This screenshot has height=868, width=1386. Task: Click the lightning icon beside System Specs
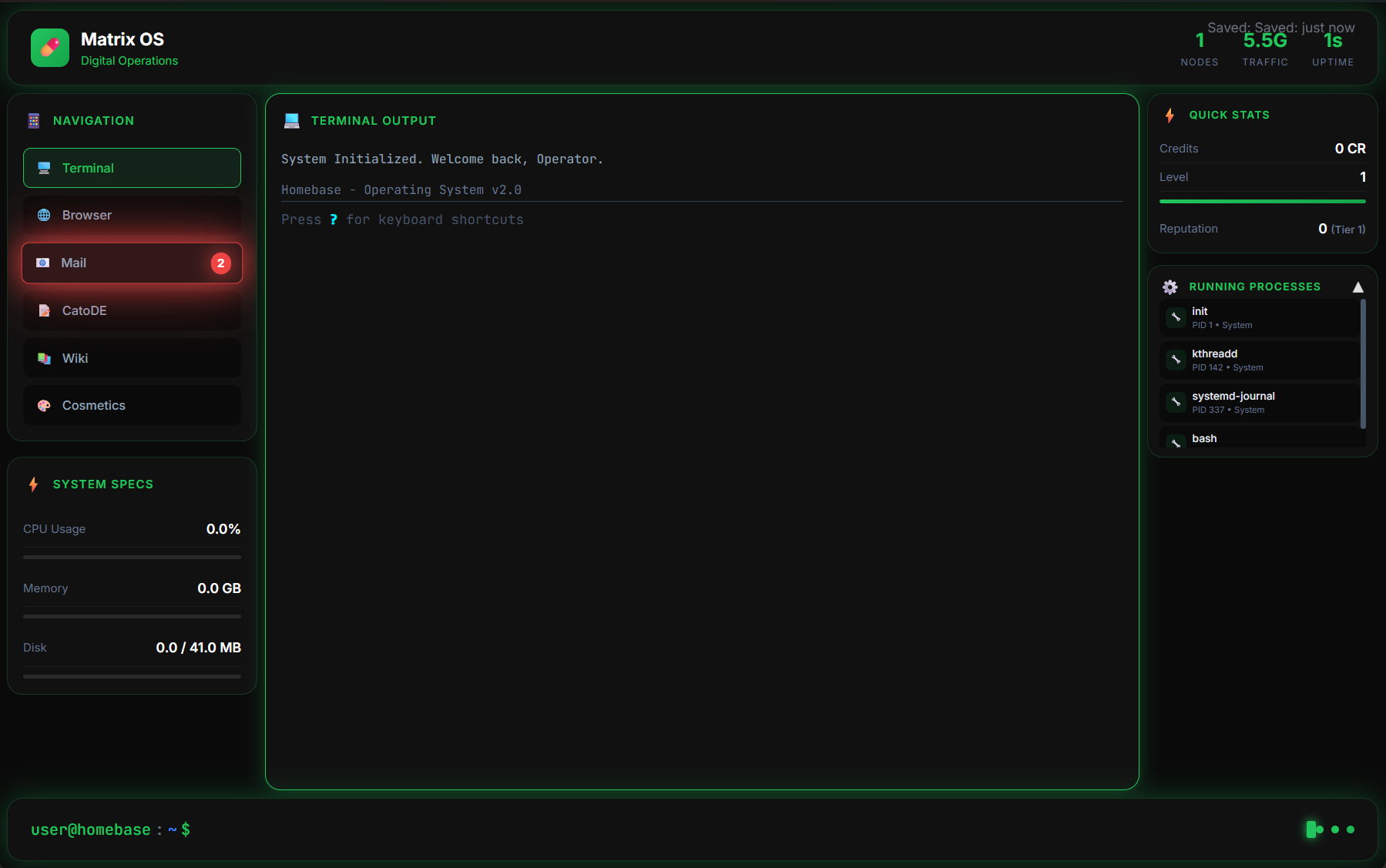[x=33, y=484]
